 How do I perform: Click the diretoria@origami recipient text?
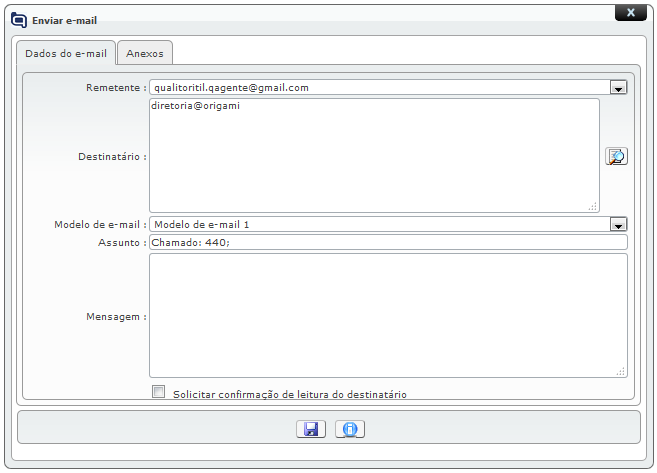[x=196, y=105]
